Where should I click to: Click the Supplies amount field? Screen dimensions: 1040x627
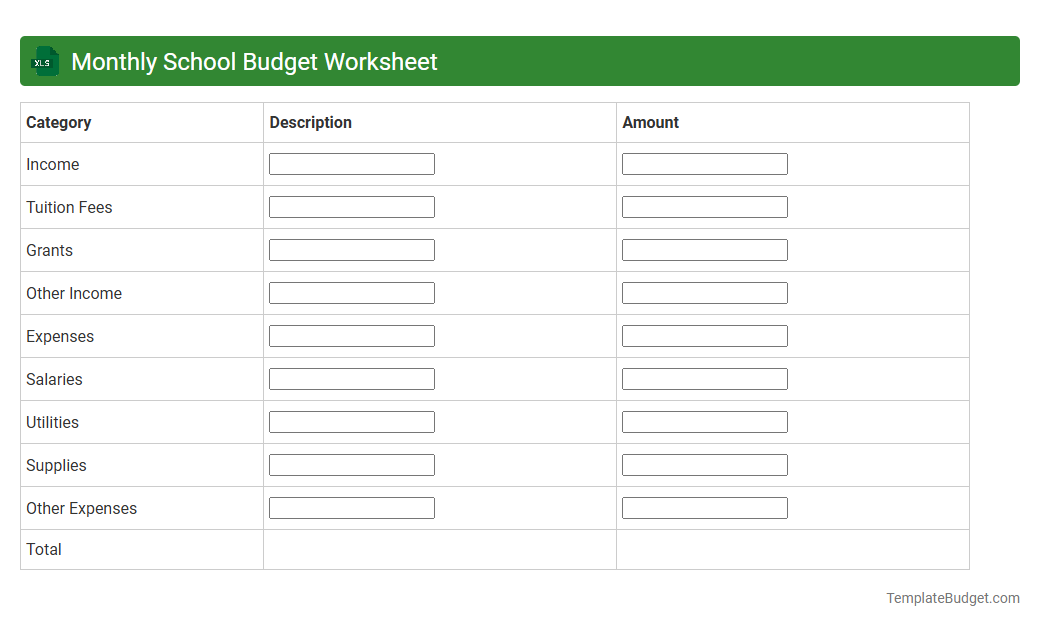coord(704,464)
